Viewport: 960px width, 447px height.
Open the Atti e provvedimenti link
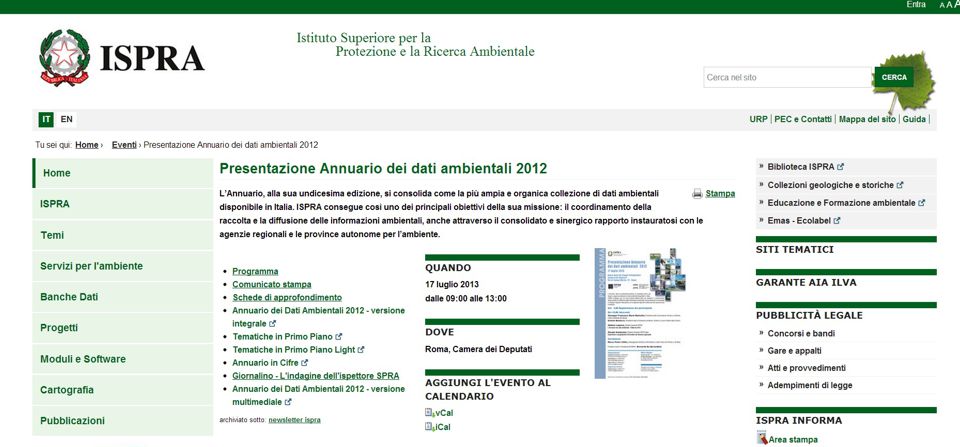pyautogui.click(x=807, y=368)
